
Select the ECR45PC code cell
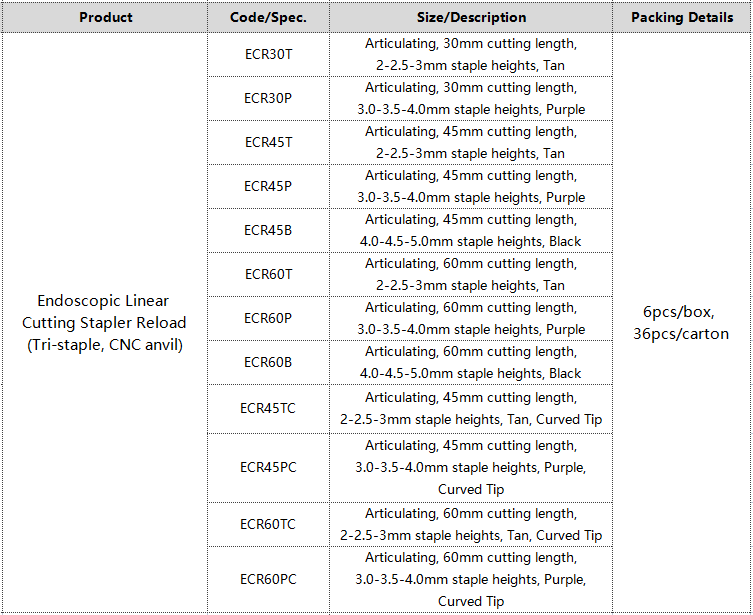(x=268, y=468)
